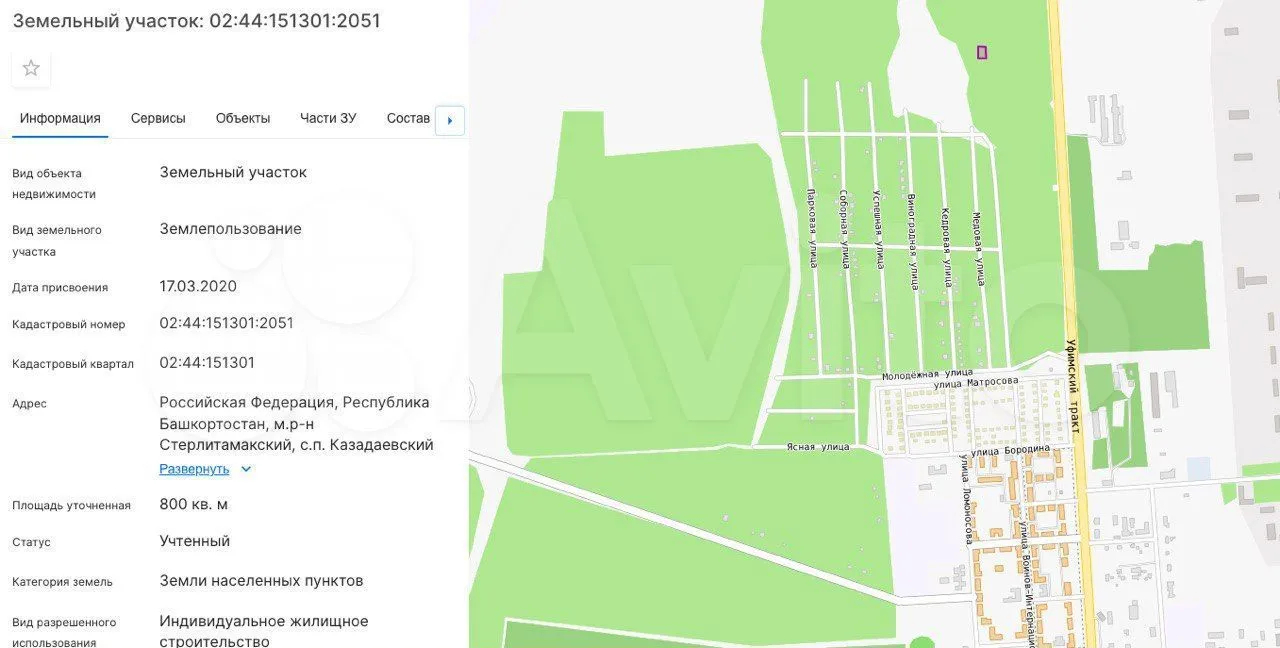
Task: Open the Сервисы tab
Action: (x=158, y=118)
